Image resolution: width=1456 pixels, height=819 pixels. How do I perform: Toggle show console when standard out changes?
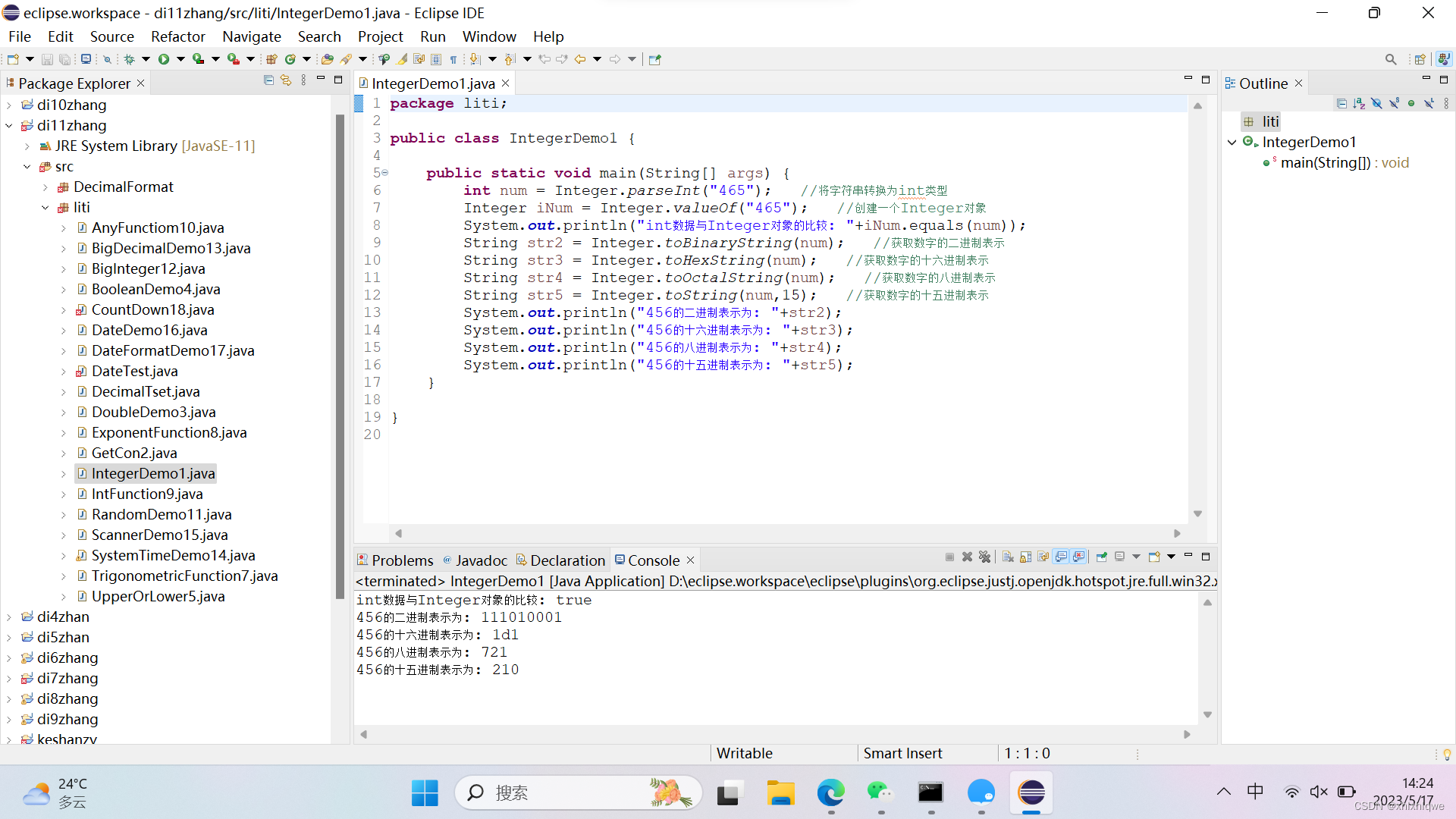point(1061,557)
